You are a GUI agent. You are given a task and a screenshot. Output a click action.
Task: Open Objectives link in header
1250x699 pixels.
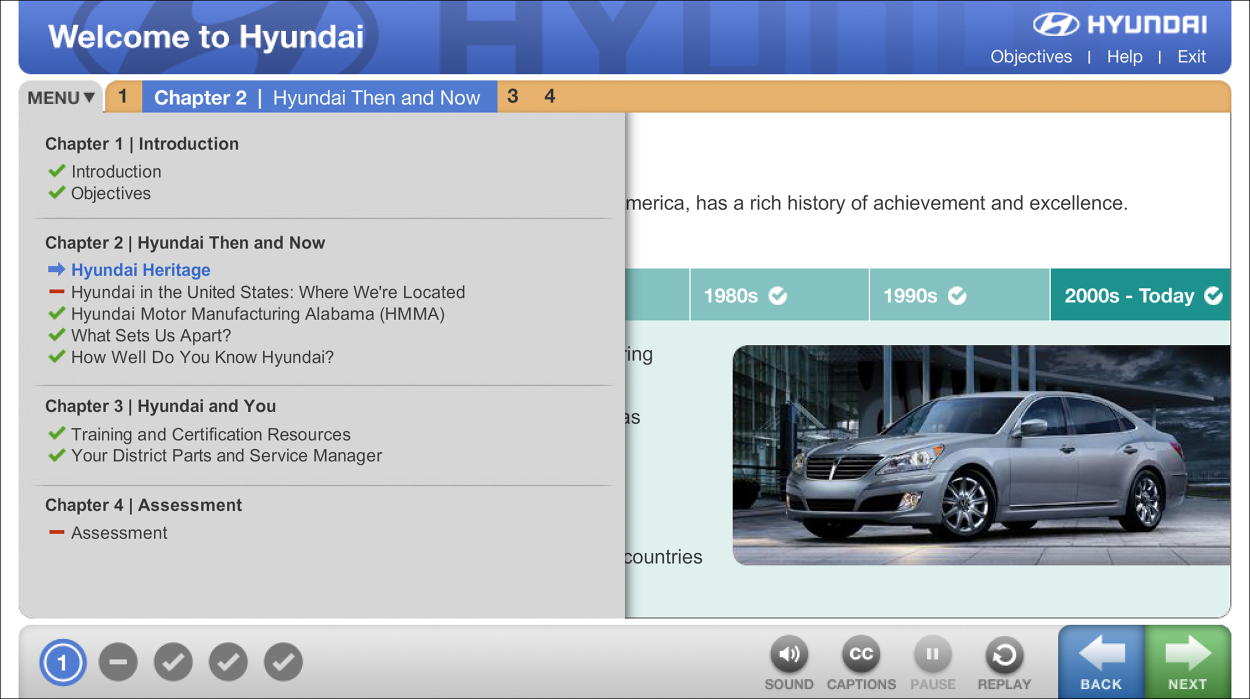1031,57
